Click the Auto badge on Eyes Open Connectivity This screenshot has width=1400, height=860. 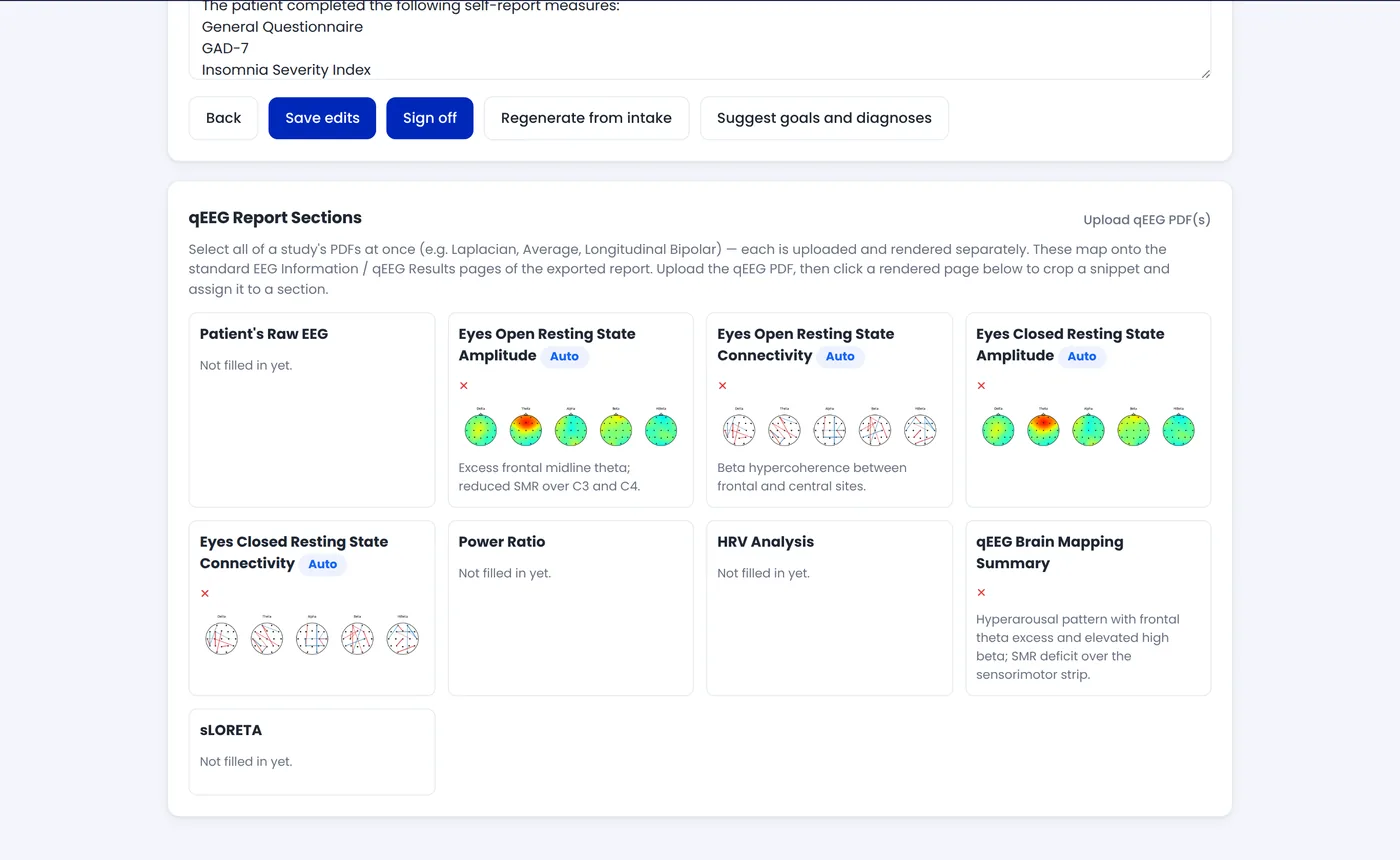pyautogui.click(x=840, y=356)
